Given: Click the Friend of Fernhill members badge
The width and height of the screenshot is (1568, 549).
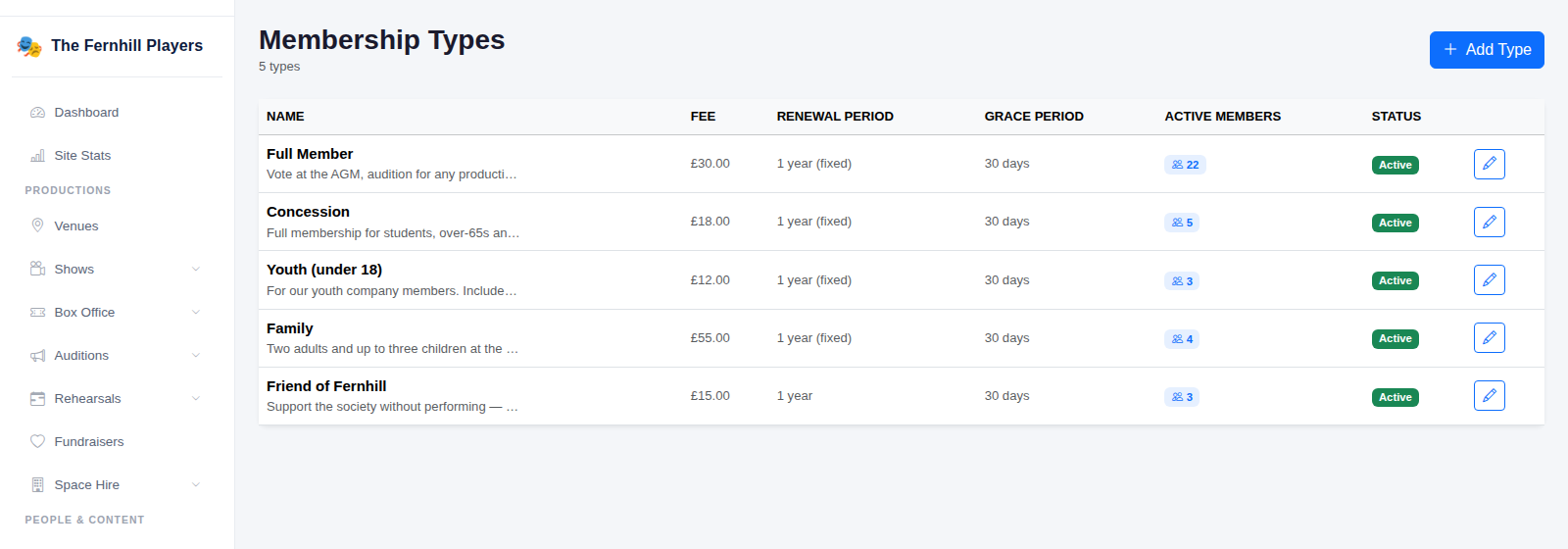Looking at the screenshot, I should 1182,397.
